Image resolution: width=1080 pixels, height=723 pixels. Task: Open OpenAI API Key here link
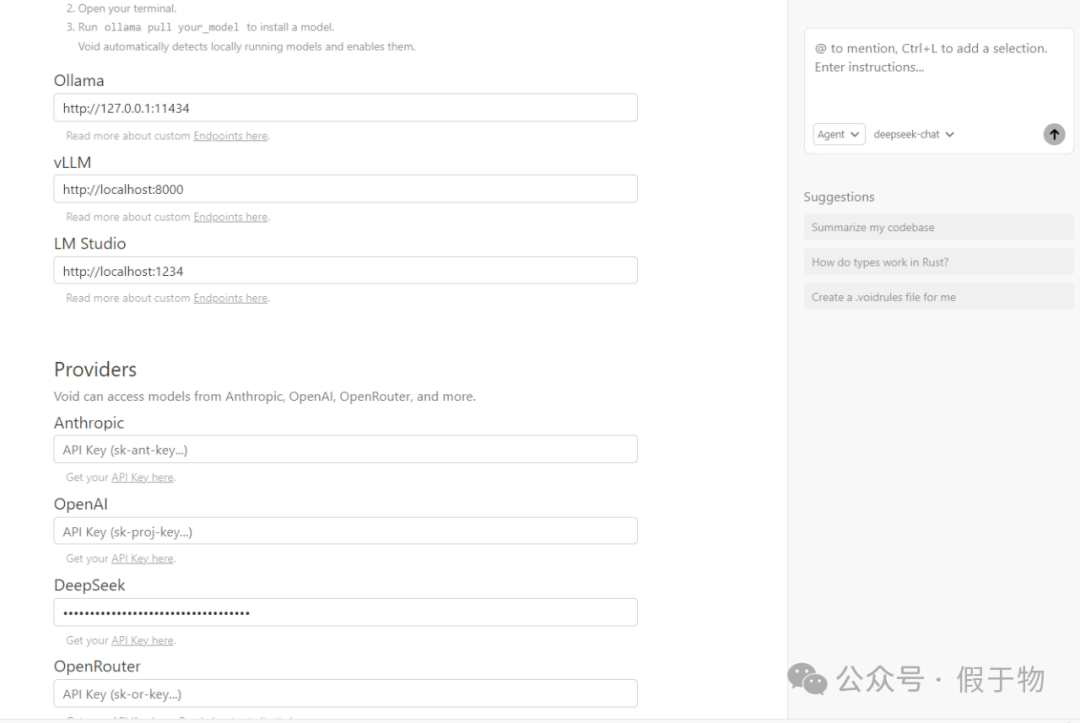coord(143,559)
